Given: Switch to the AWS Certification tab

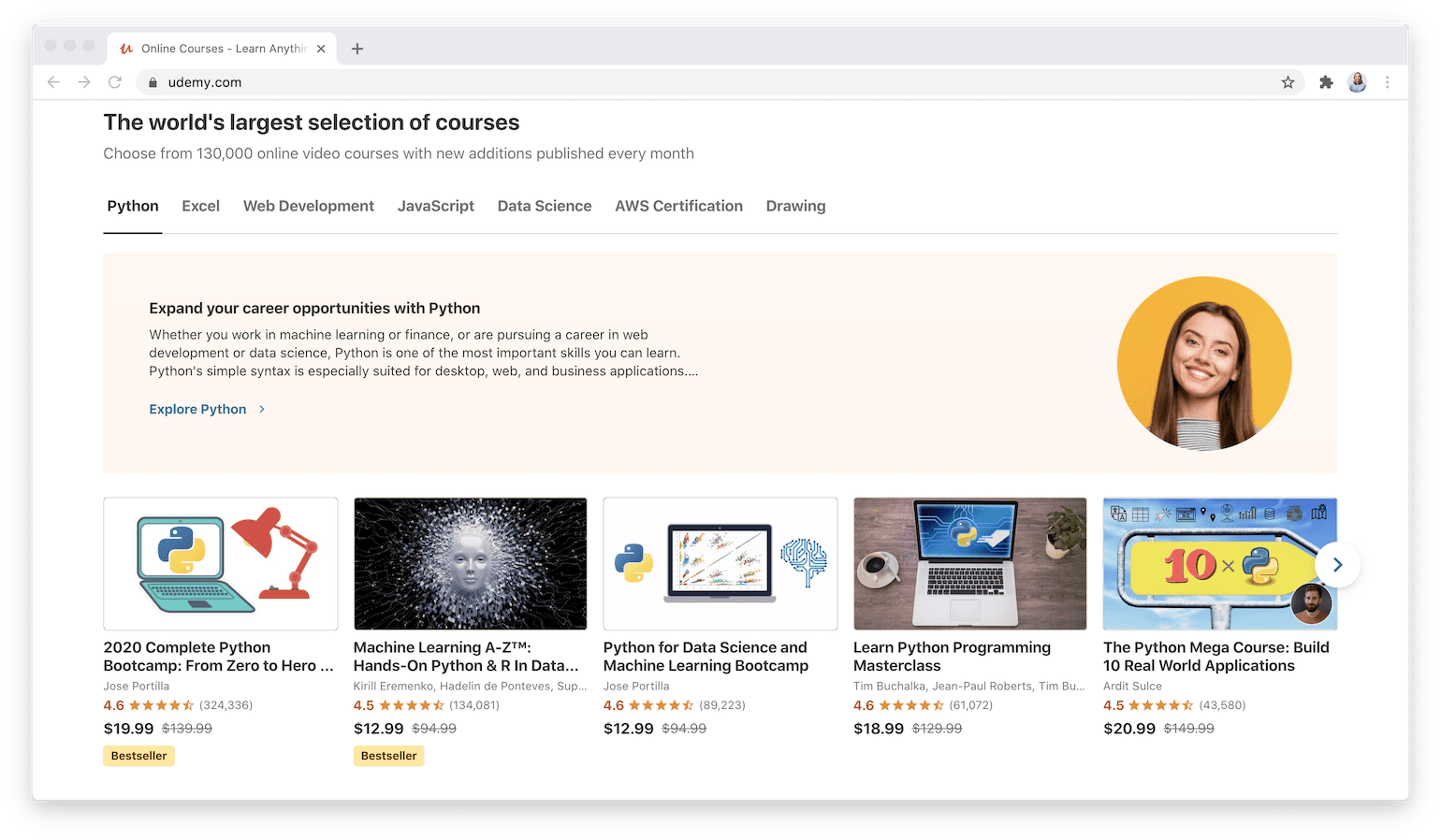Looking at the screenshot, I should [x=678, y=206].
